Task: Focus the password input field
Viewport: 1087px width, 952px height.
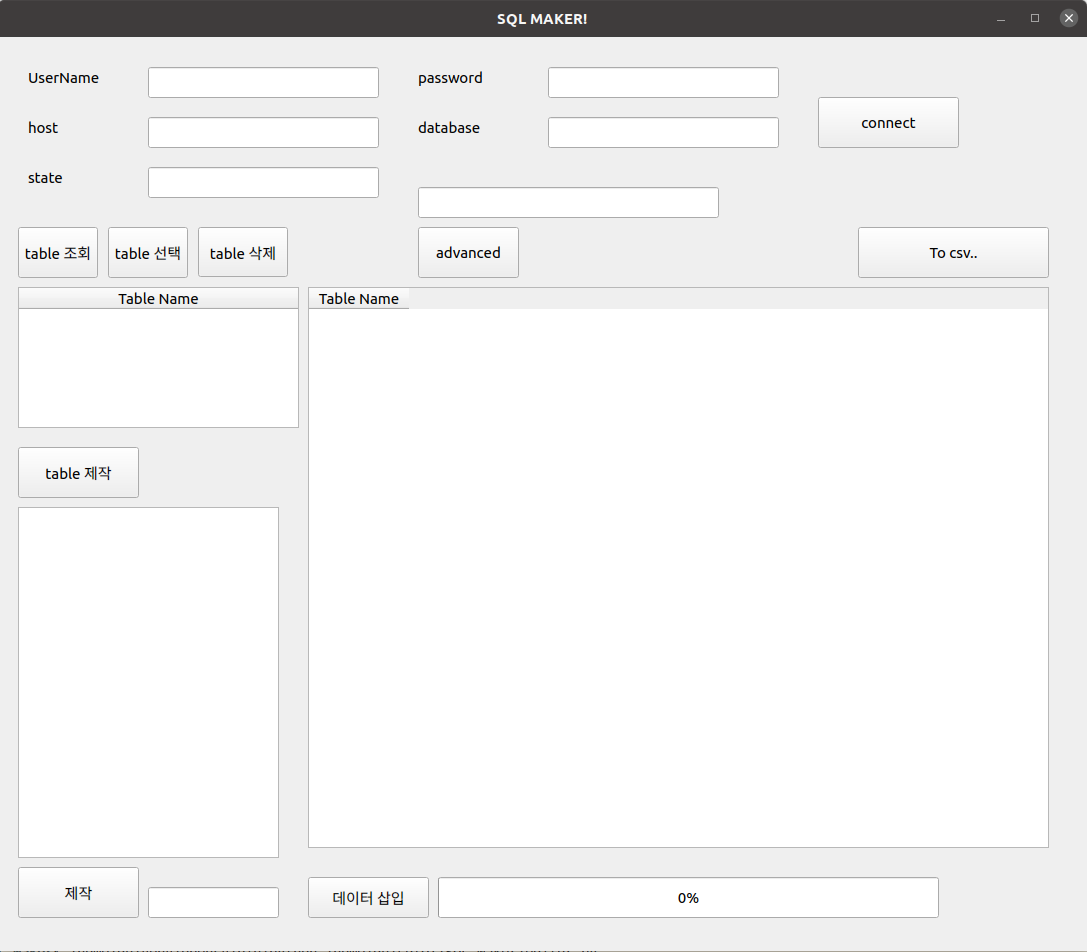Action: (x=663, y=83)
